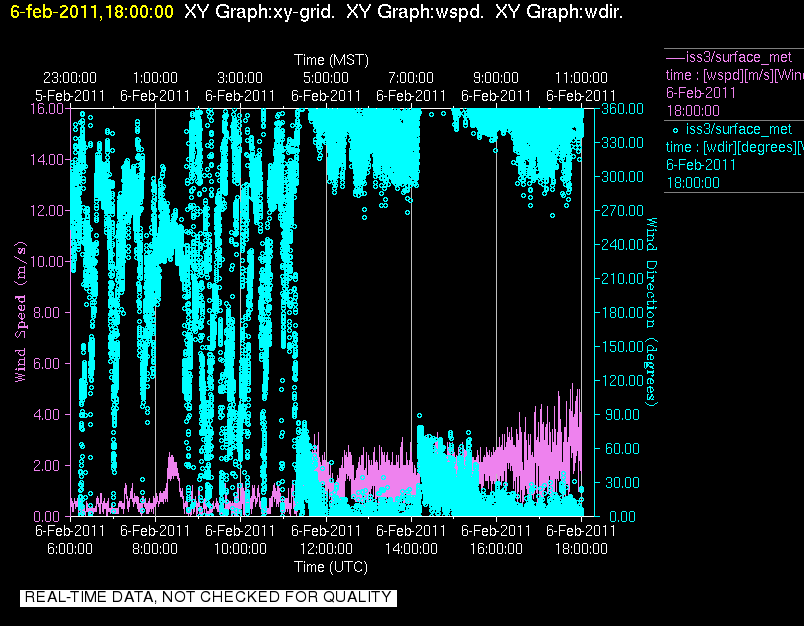This screenshot has height=626, width=804.
Task: Click the pink wspd legend entry iss3/surface_met
Action: click(739, 57)
